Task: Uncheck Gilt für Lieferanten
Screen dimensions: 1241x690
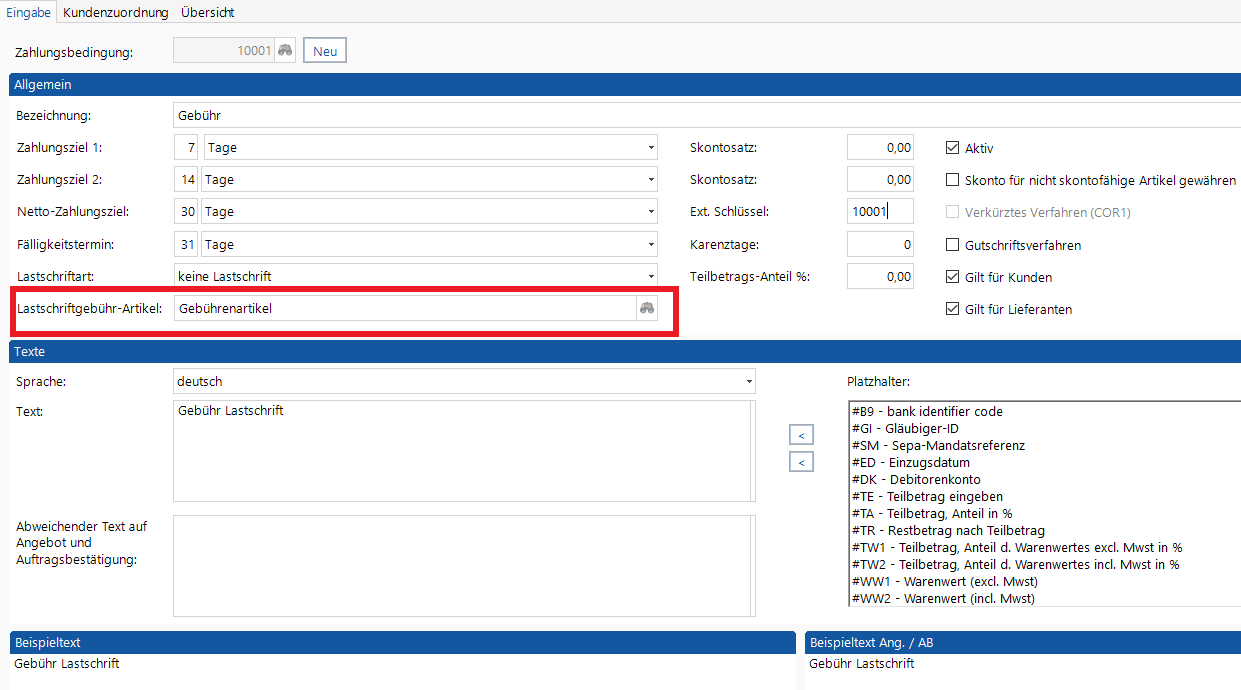Action: (x=952, y=309)
